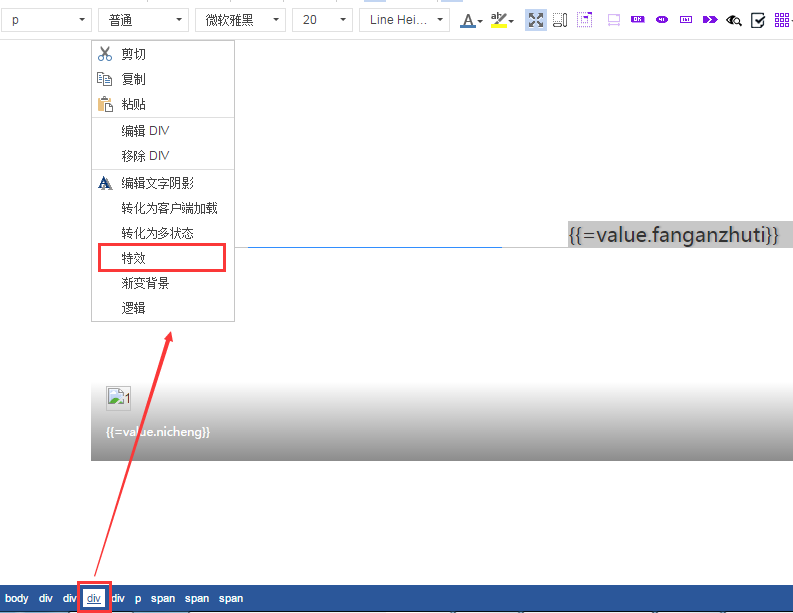Screen dimensions: 793x613
Task: Toggle the maximize editor icon
Action: (536, 20)
